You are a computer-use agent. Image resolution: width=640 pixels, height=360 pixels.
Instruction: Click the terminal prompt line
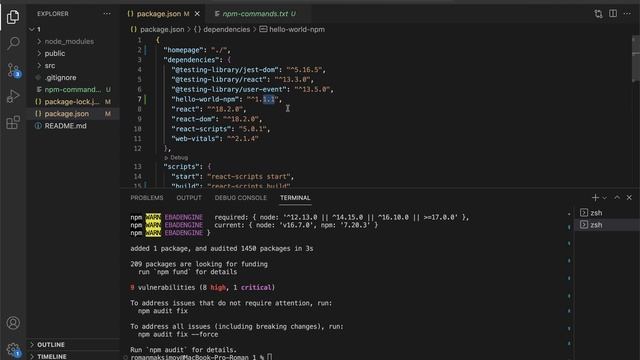click(x=201, y=357)
